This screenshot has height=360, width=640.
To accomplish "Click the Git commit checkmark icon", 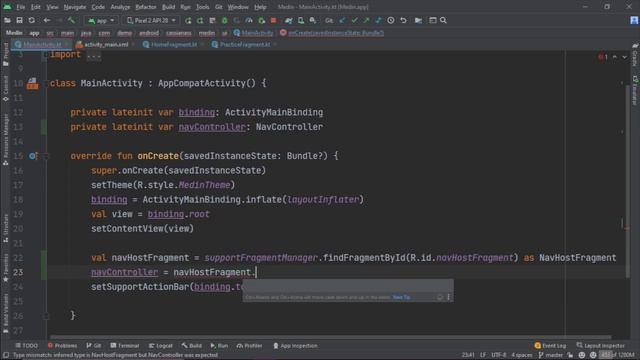I will coord(354,20).
